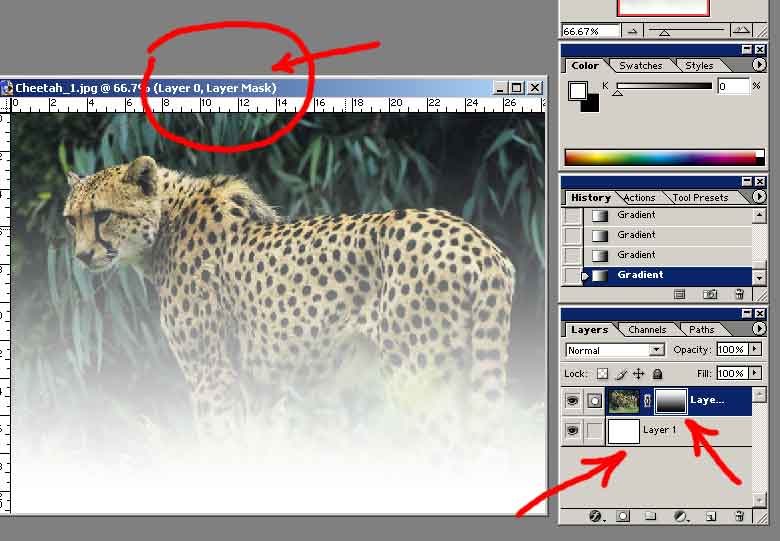The height and width of the screenshot is (541, 780).
Task: Delete layer with Layers panel trash icon
Action: point(740,517)
